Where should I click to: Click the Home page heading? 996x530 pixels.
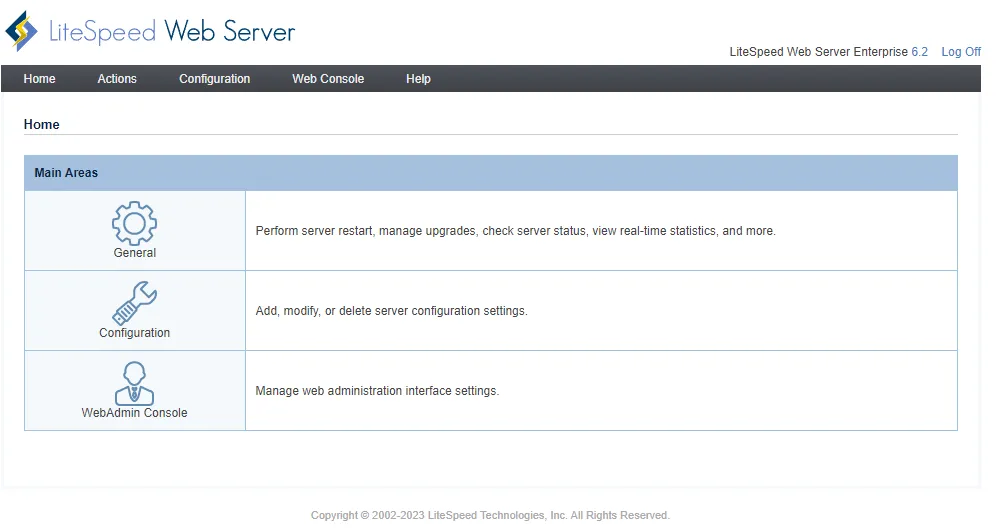[x=41, y=125]
